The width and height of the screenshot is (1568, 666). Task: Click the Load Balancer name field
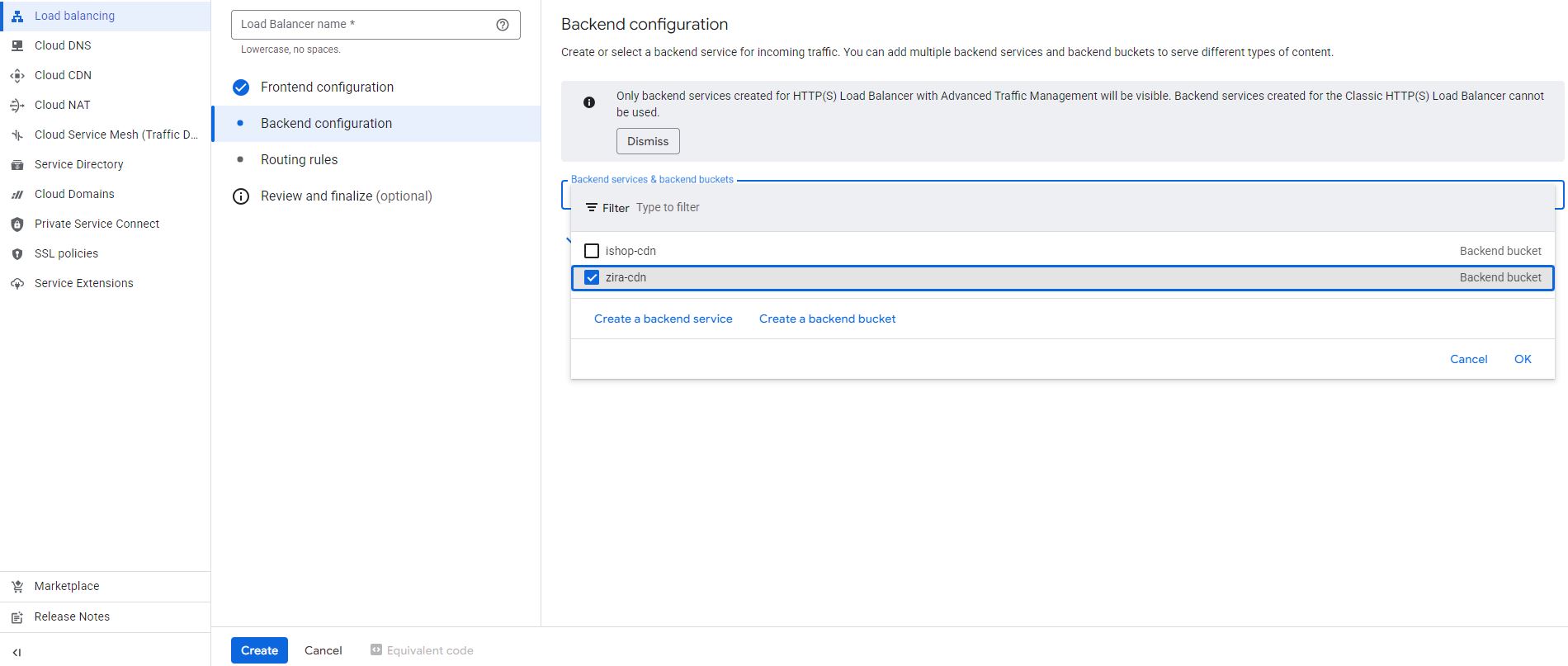click(x=361, y=25)
